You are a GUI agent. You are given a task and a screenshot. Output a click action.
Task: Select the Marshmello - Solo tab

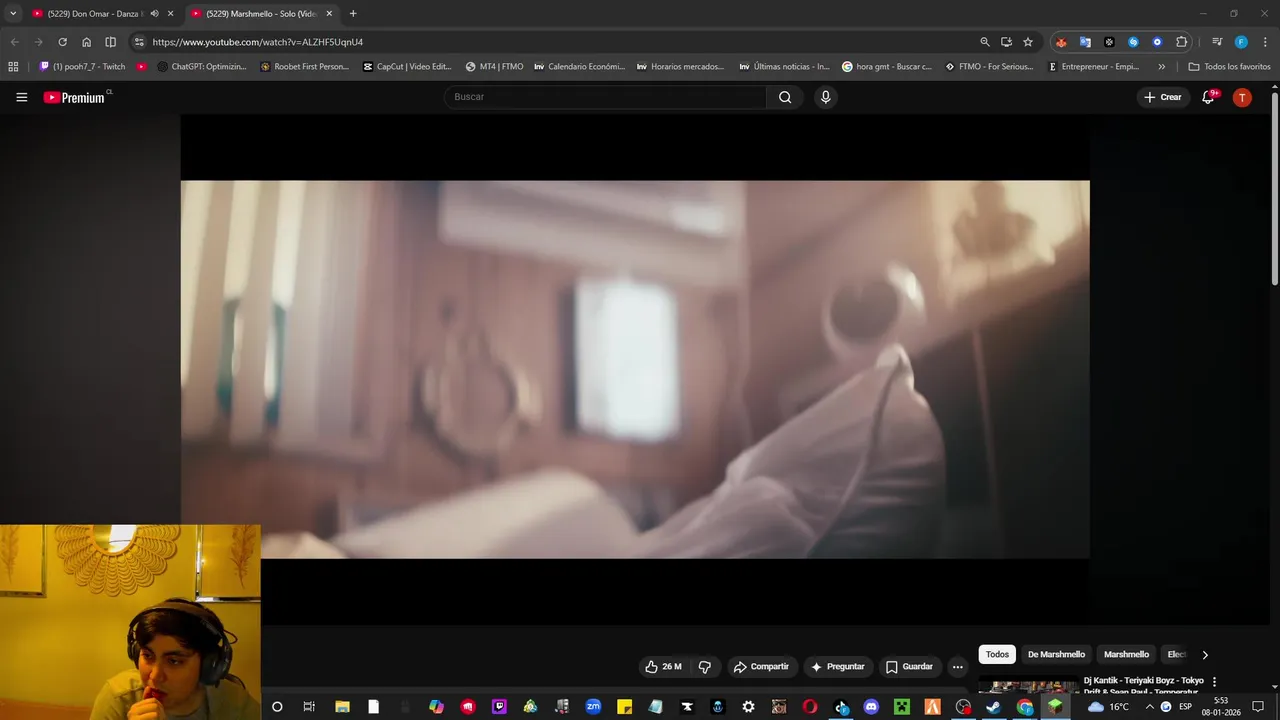(260, 14)
